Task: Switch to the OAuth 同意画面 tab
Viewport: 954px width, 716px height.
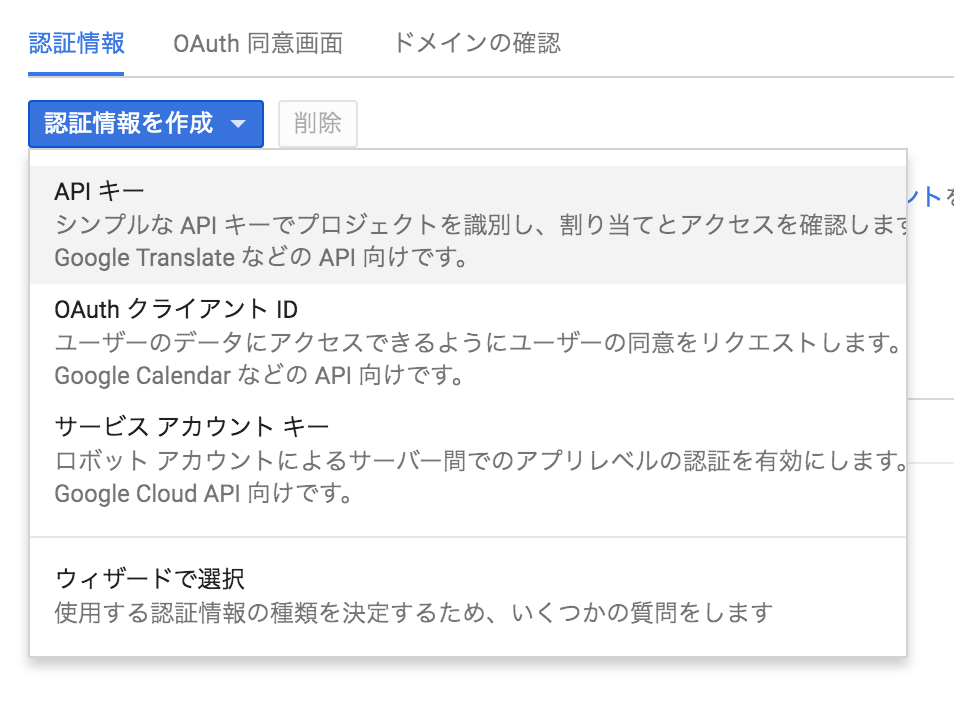Action: [258, 43]
